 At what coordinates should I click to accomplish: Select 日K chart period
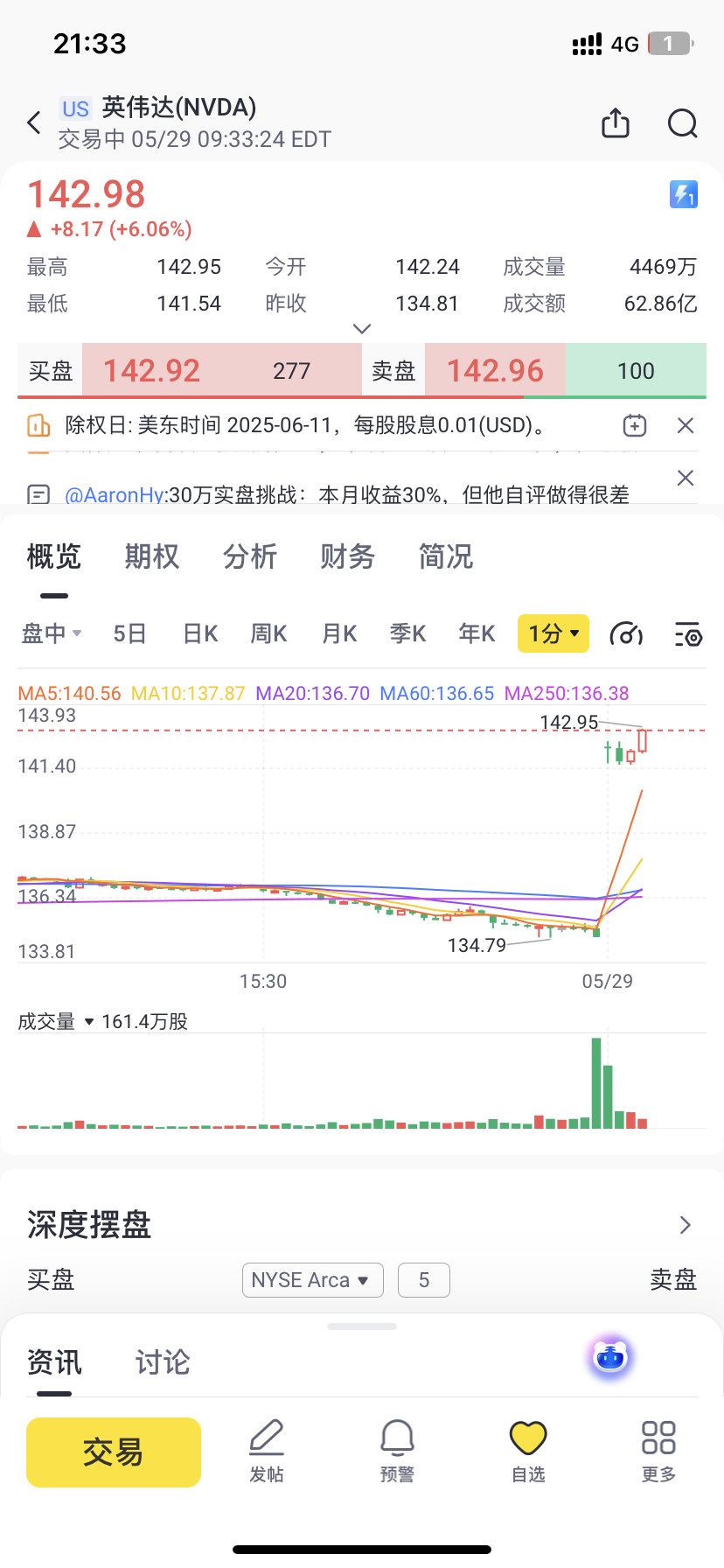tap(200, 633)
